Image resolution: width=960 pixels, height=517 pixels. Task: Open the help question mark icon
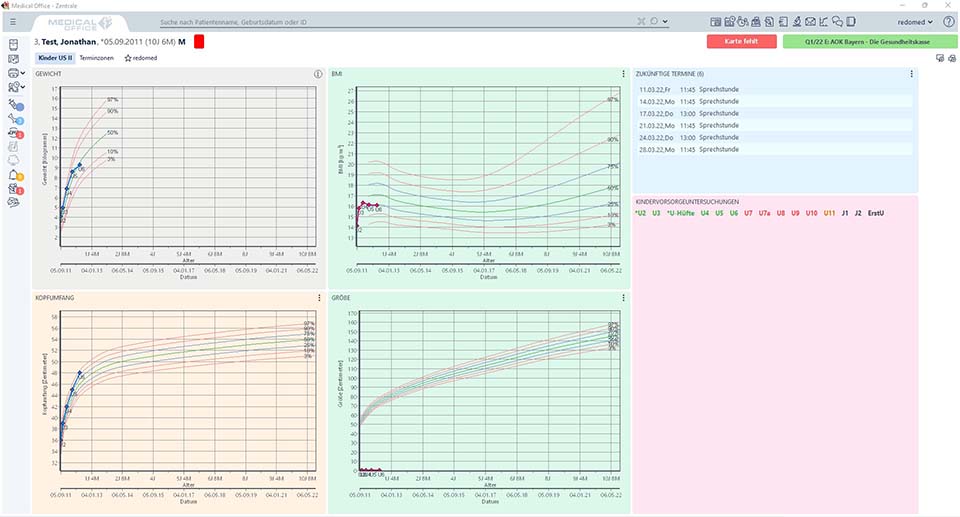click(948, 22)
